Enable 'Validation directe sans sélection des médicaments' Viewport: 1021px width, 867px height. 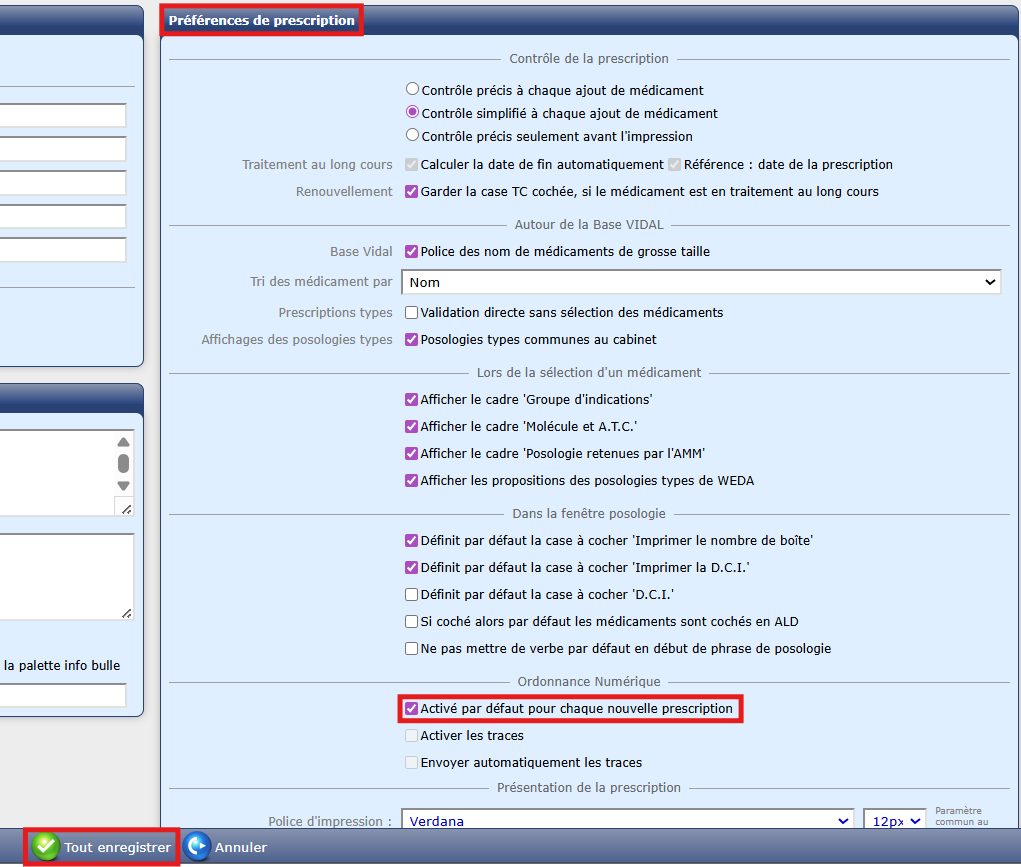click(x=411, y=312)
